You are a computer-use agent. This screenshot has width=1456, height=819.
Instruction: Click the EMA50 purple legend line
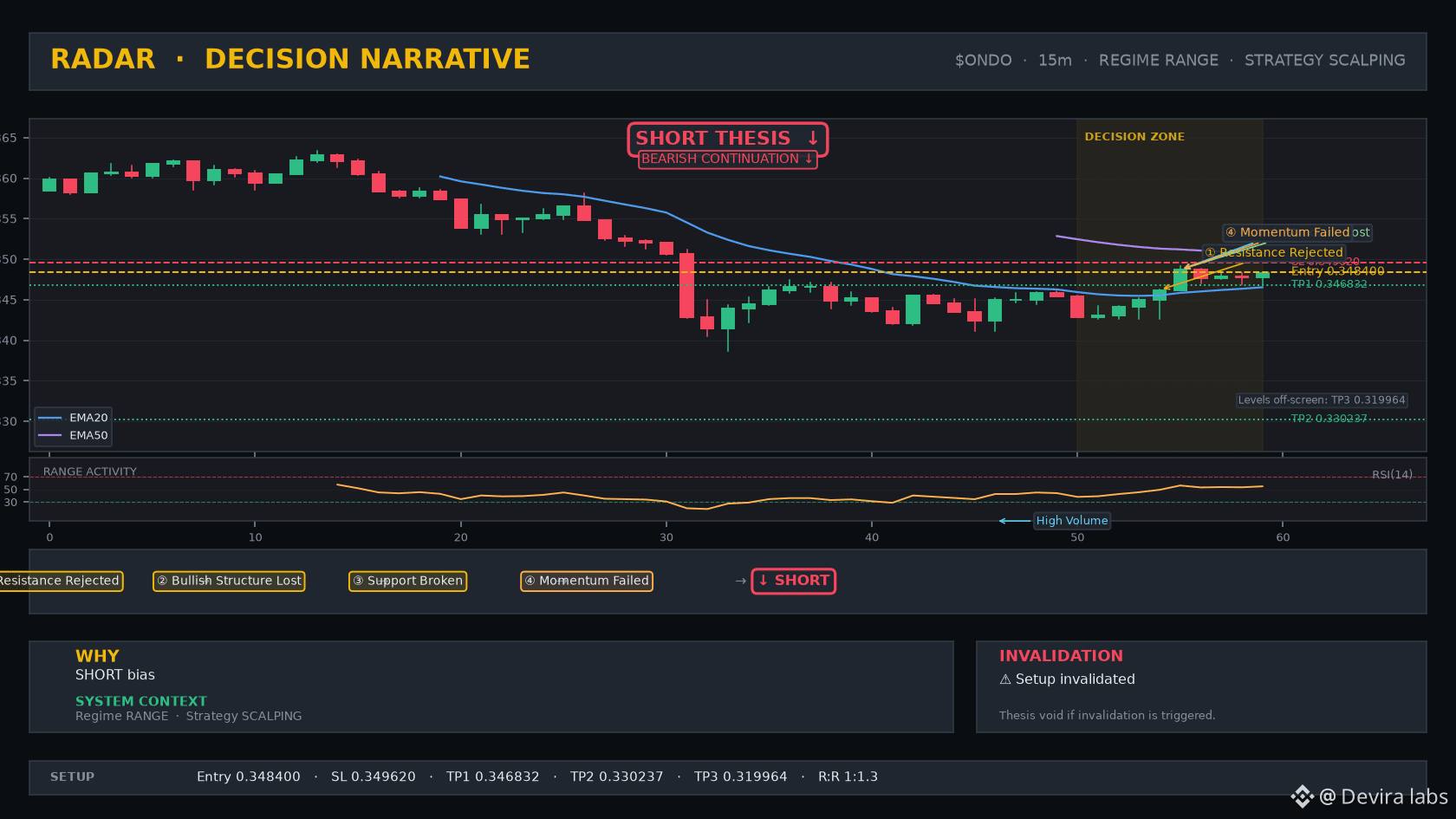point(50,435)
